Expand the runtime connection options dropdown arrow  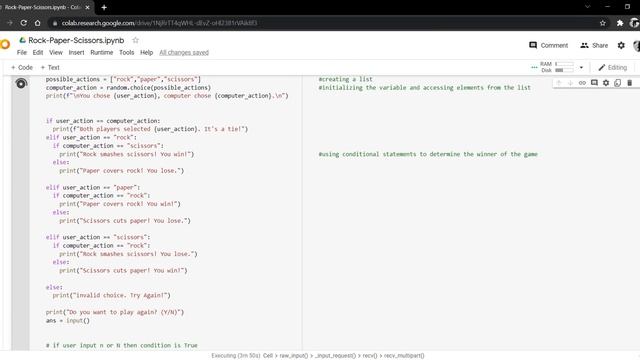coord(581,67)
